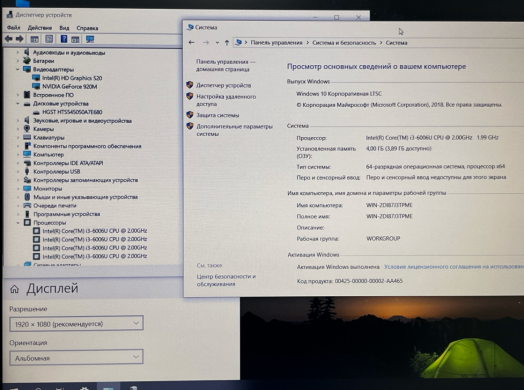524x390 pixels.
Task: Click the Forward arrow in Device Manager toolbar
Action: point(20,39)
